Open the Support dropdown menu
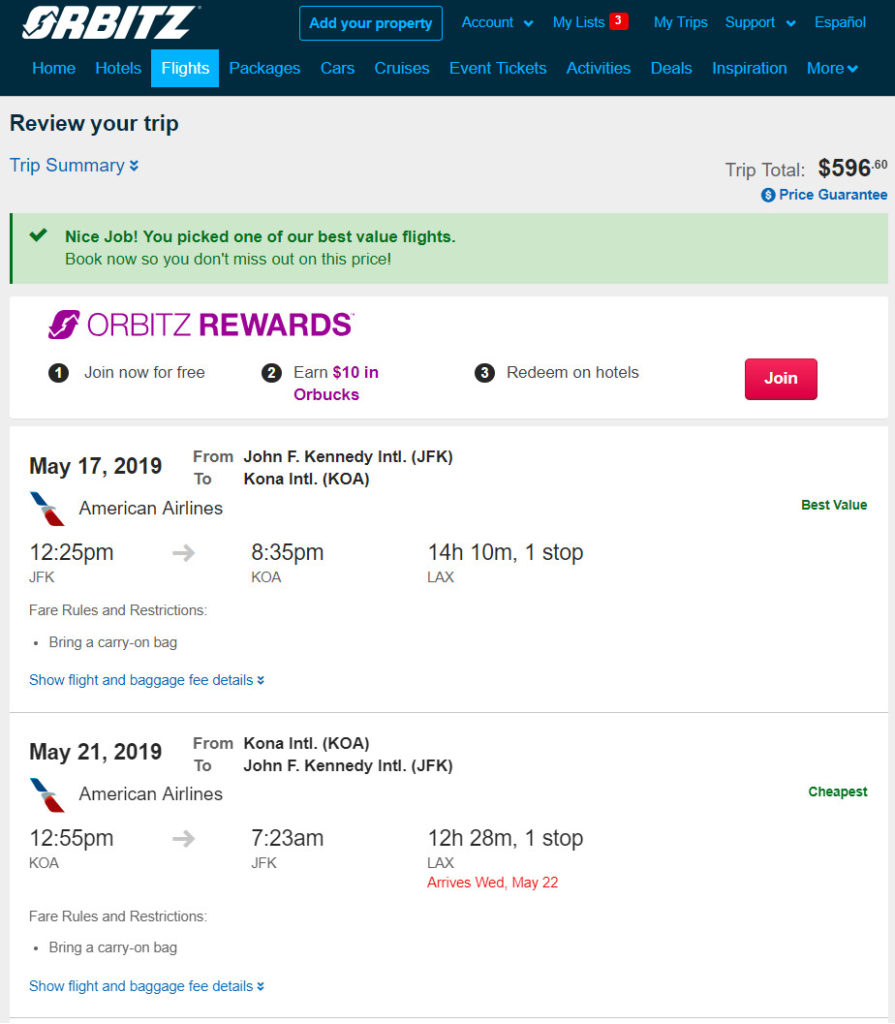The image size is (895, 1024). point(760,23)
